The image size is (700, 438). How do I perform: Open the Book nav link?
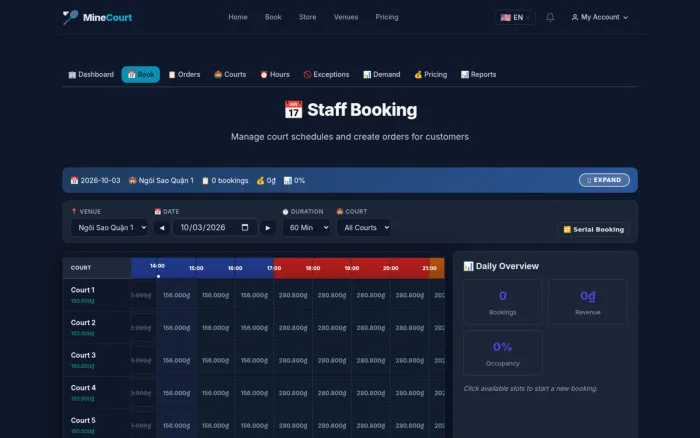(x=273, y=17)
